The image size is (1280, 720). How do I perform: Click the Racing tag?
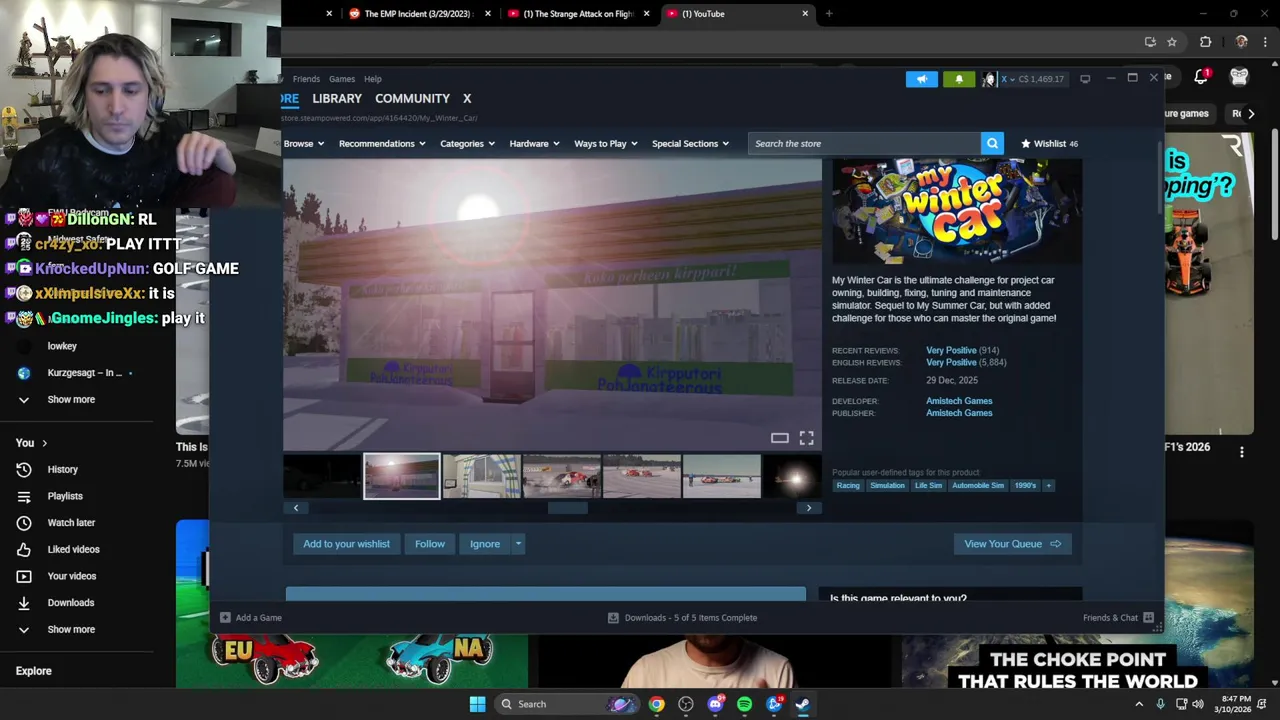[x=848, y=486]
